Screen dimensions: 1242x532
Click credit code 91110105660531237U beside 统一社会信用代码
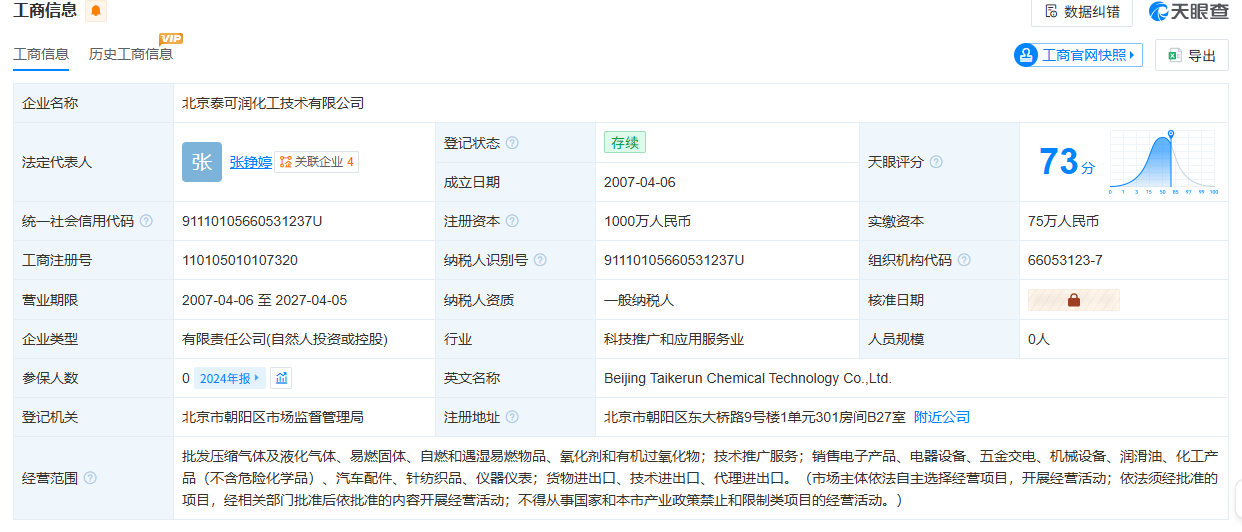252,221
